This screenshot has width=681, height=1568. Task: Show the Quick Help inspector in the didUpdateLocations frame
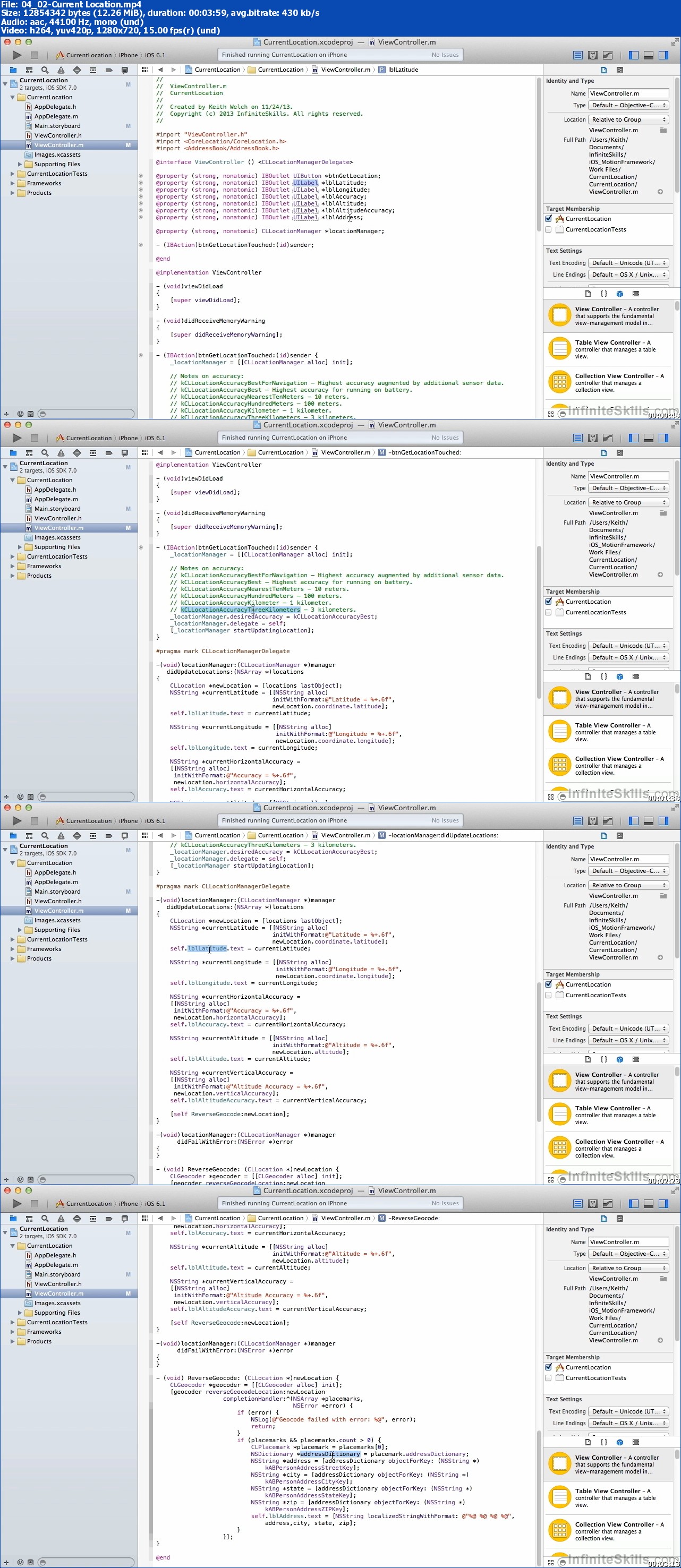(620, 836)
